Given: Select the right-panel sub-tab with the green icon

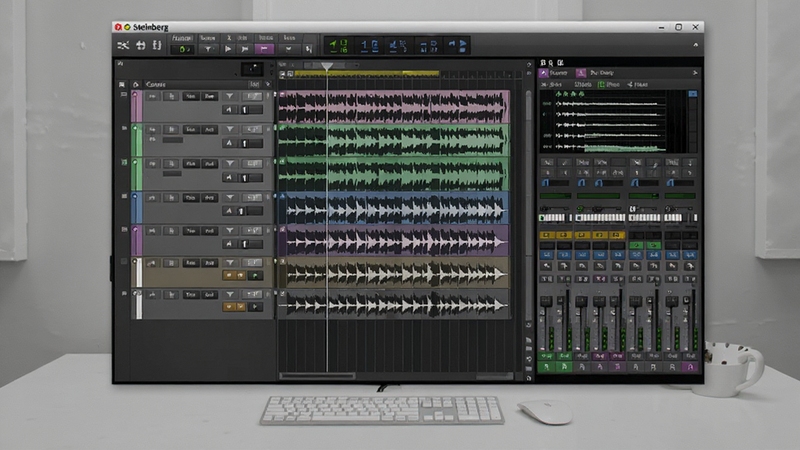Looking at the screenshot, I should tap(609, 84).
